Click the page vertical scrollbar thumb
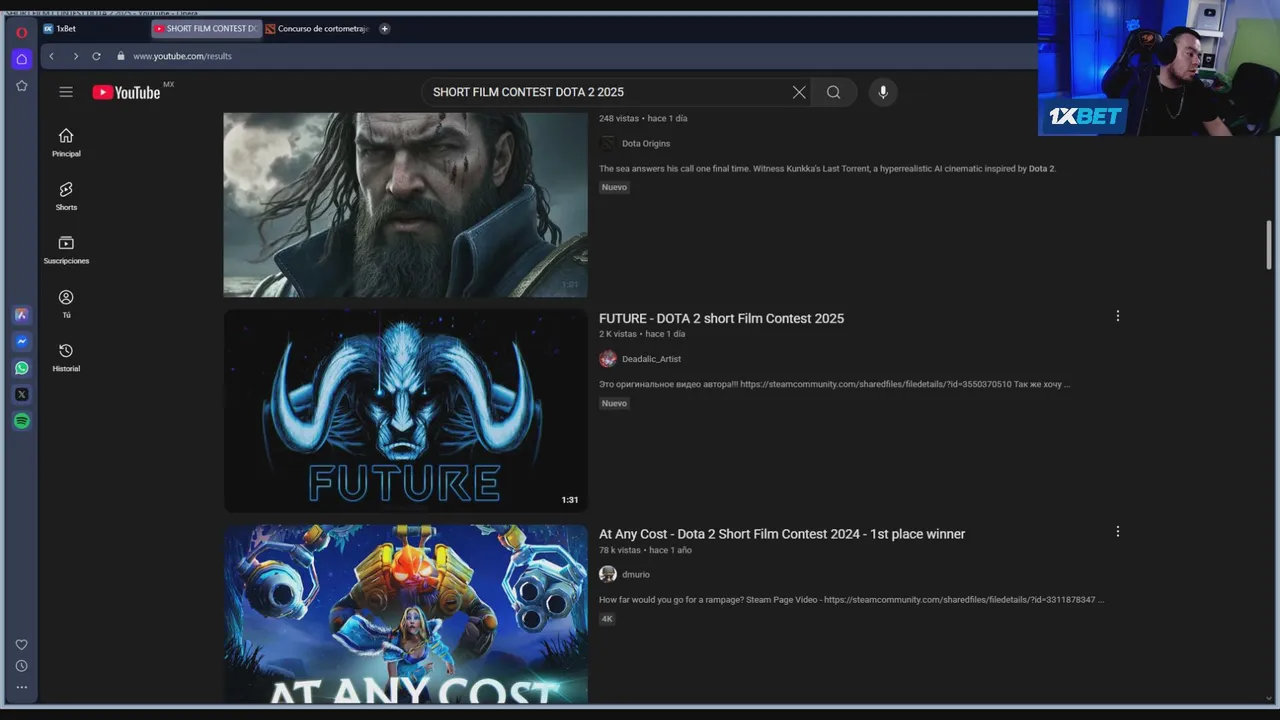 click(1269, 244)
